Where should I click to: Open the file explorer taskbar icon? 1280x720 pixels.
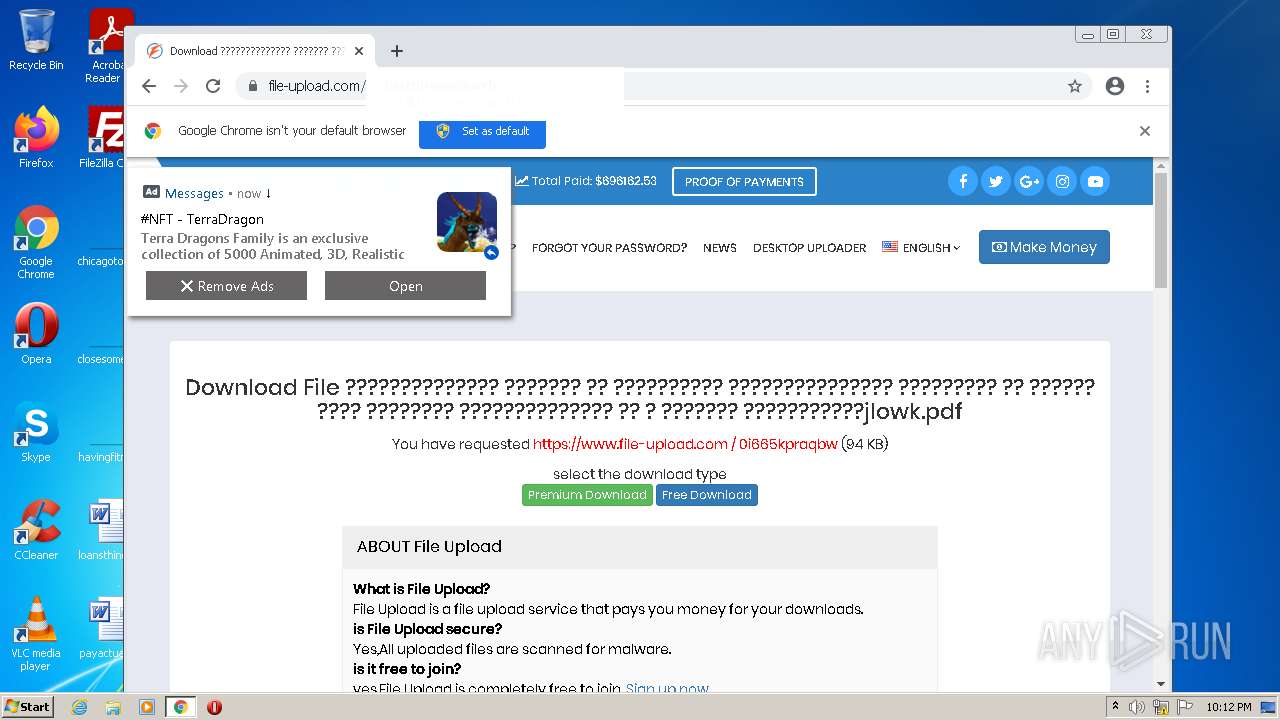pyautogui.click(x=113, y=707)
